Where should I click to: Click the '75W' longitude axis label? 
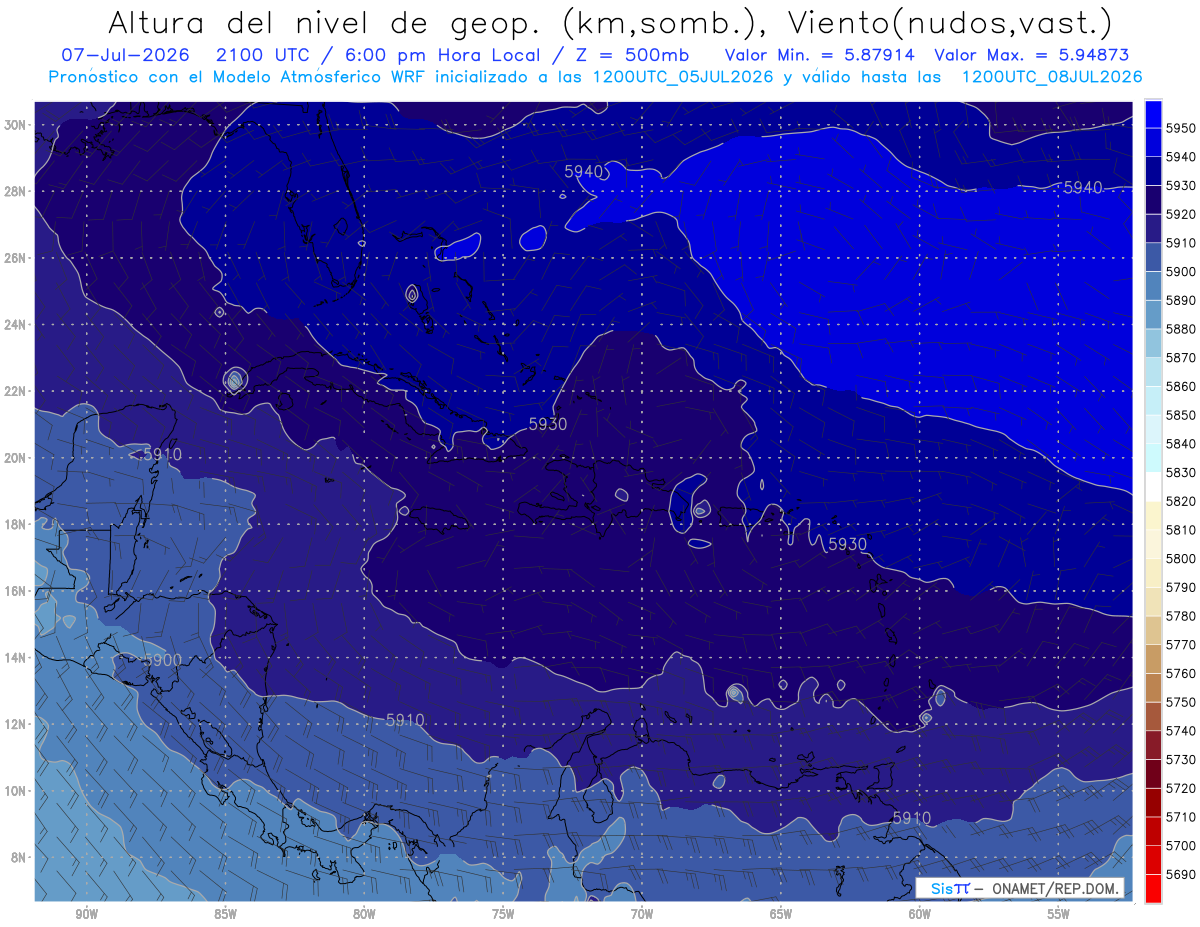[x=503, y=914]
